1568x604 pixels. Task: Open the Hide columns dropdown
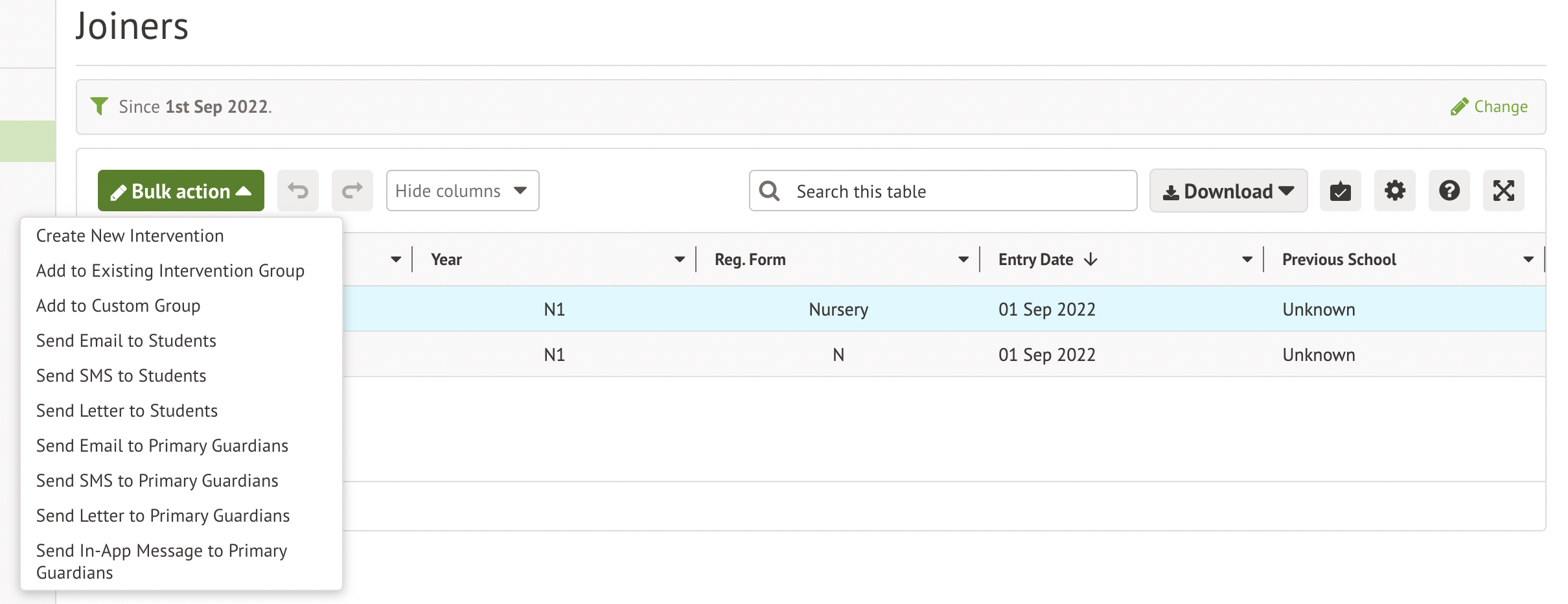click(x=462, y=191)
